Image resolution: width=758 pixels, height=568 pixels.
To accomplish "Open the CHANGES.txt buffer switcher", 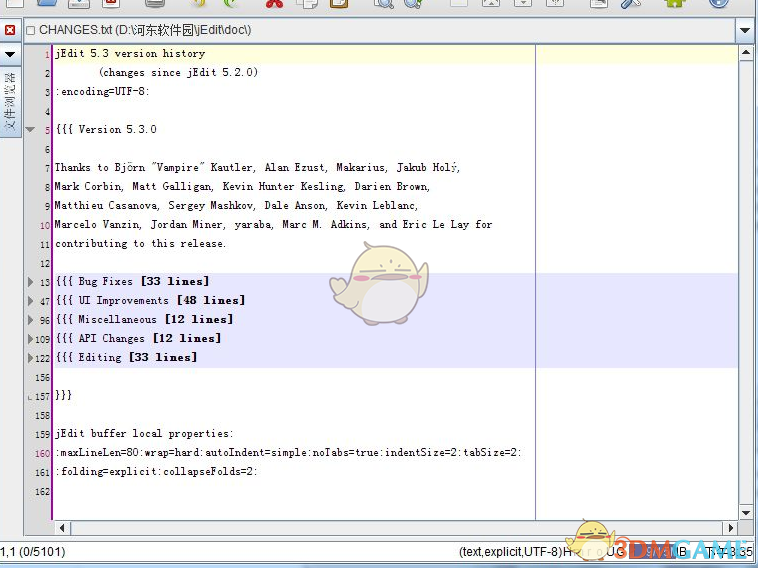I will [x=379, y=30].
